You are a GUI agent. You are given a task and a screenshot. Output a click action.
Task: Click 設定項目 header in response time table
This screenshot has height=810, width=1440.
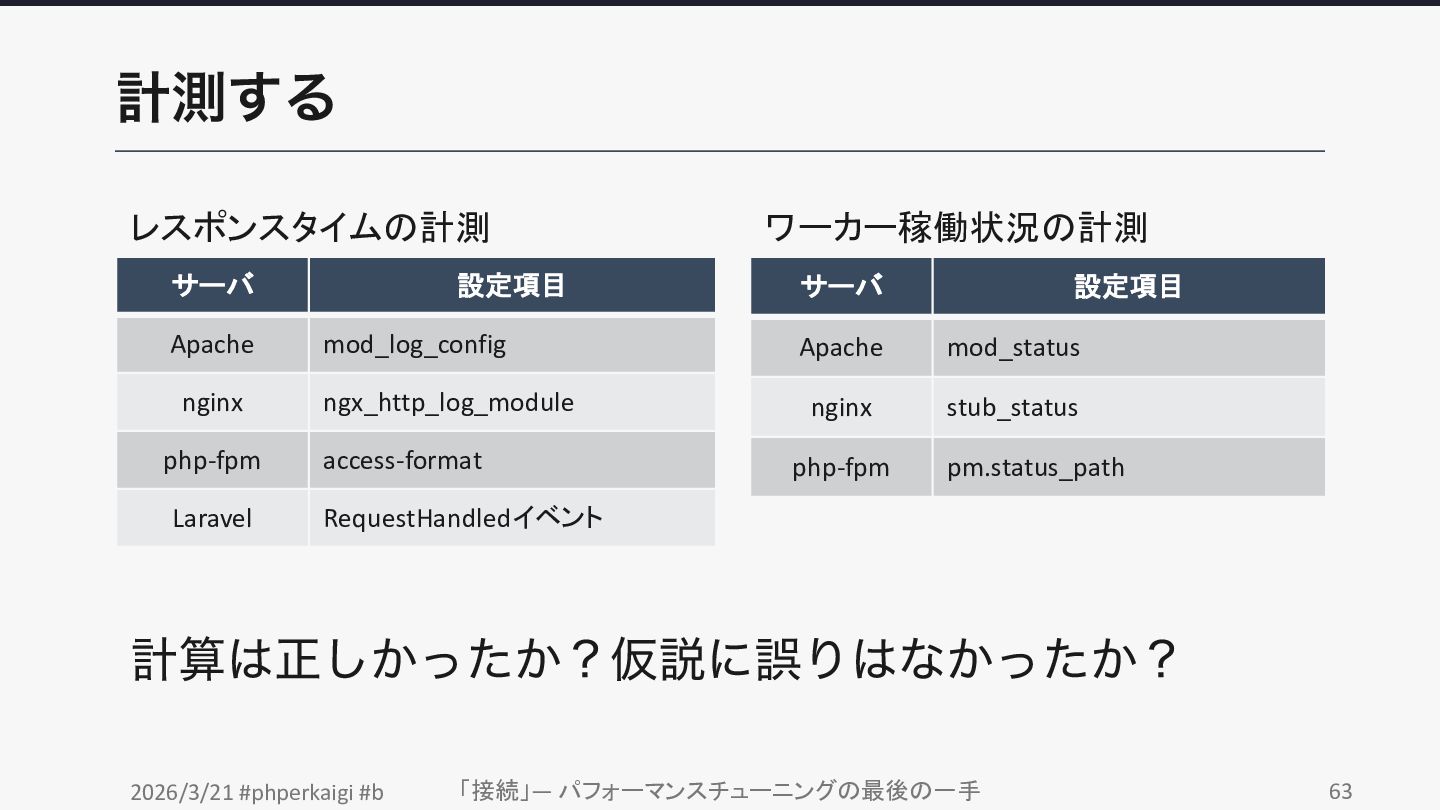coord(512,285)
